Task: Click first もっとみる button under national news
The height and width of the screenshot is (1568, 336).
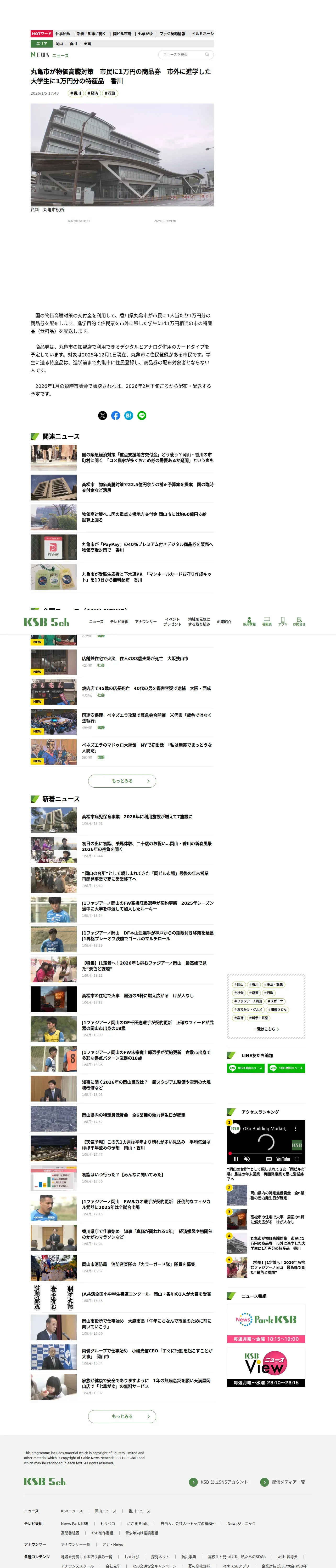Action: coord(122,781)
